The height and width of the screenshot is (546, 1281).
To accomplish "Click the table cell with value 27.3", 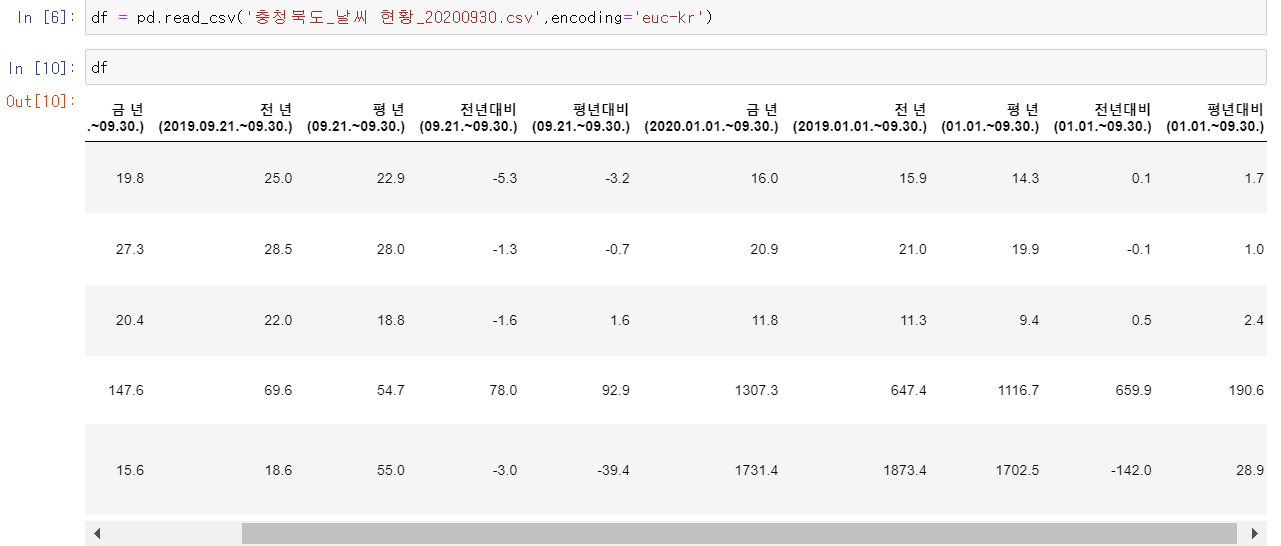I will (x=130, y=249).
